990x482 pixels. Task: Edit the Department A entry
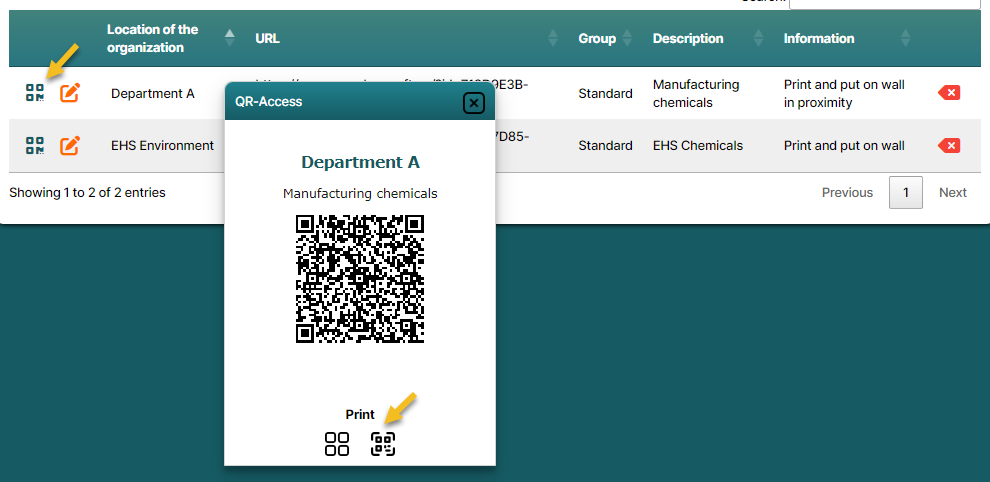69,93
